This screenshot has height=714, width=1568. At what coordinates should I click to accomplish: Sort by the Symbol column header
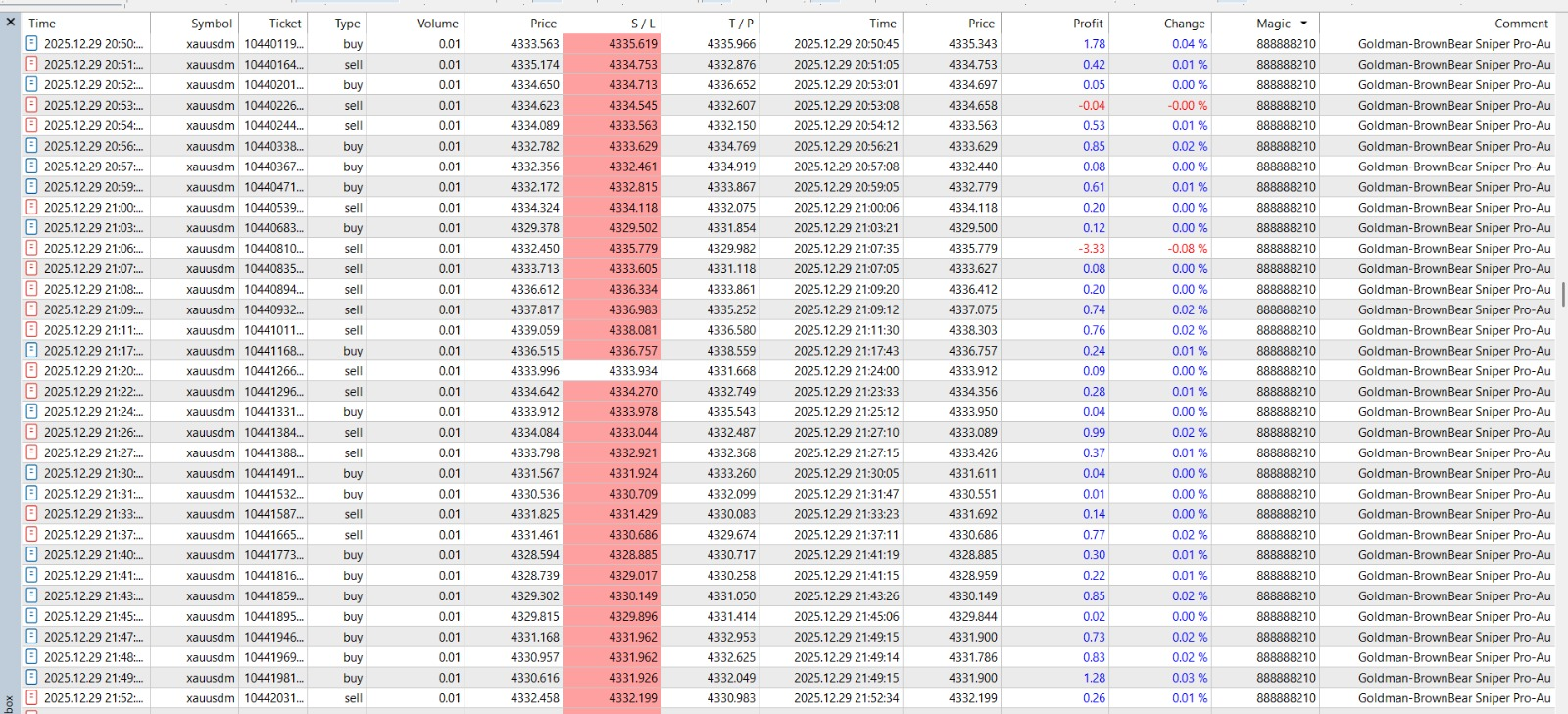pyautogui.click(x=212, y=24)
